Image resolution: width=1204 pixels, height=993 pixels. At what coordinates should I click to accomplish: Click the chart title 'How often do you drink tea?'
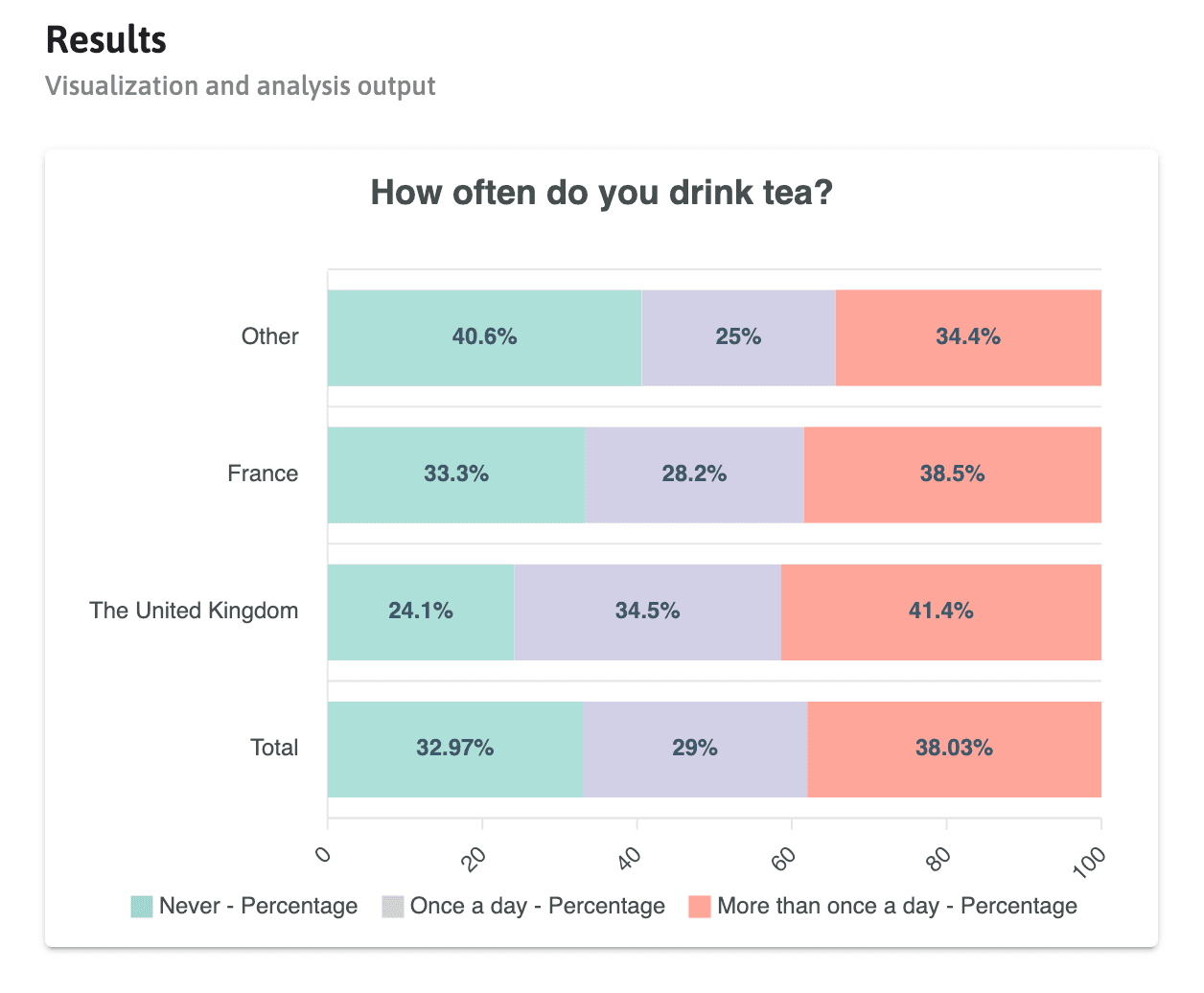point(601,193)
